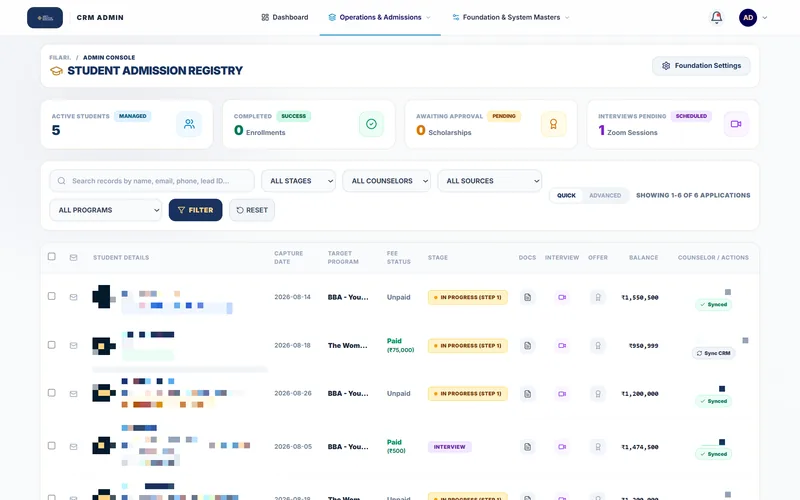This screenshot has width=800, height=500.
Task: Click the Stage column header
Action: (x=438, y=258)
